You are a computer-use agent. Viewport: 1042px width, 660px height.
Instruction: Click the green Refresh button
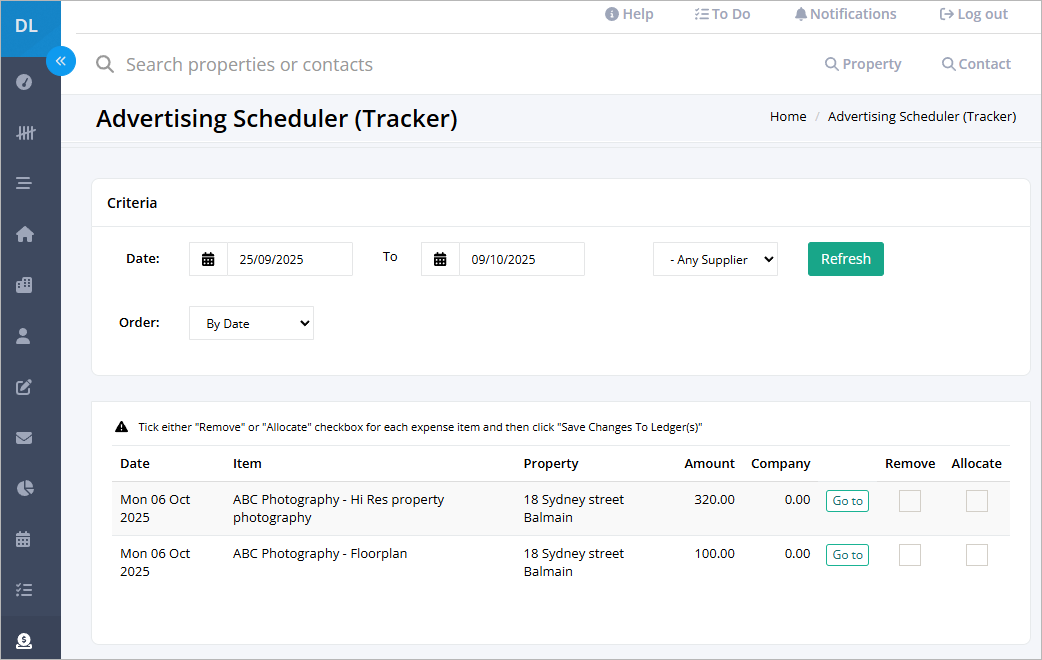(845, 259)
